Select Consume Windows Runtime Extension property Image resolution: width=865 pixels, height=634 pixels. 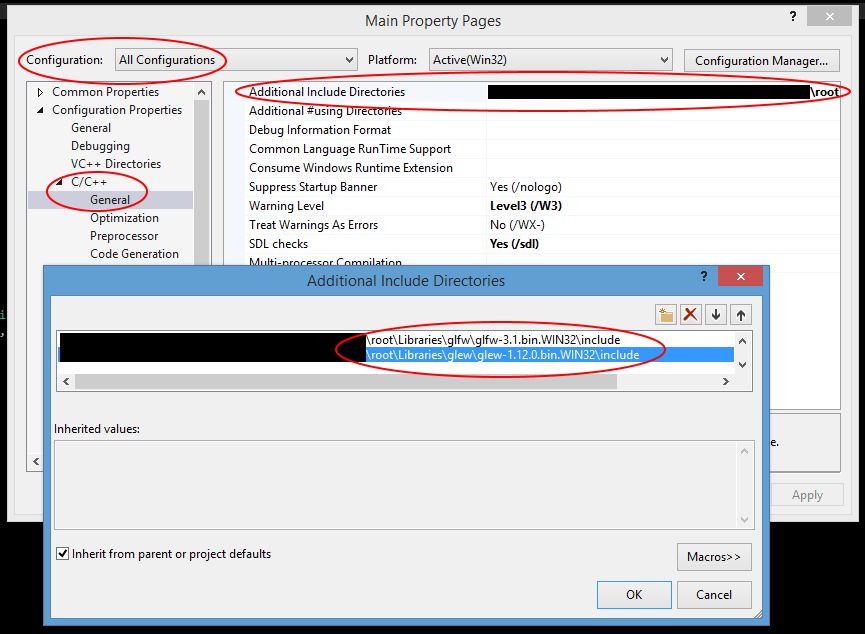pos(351,168)
